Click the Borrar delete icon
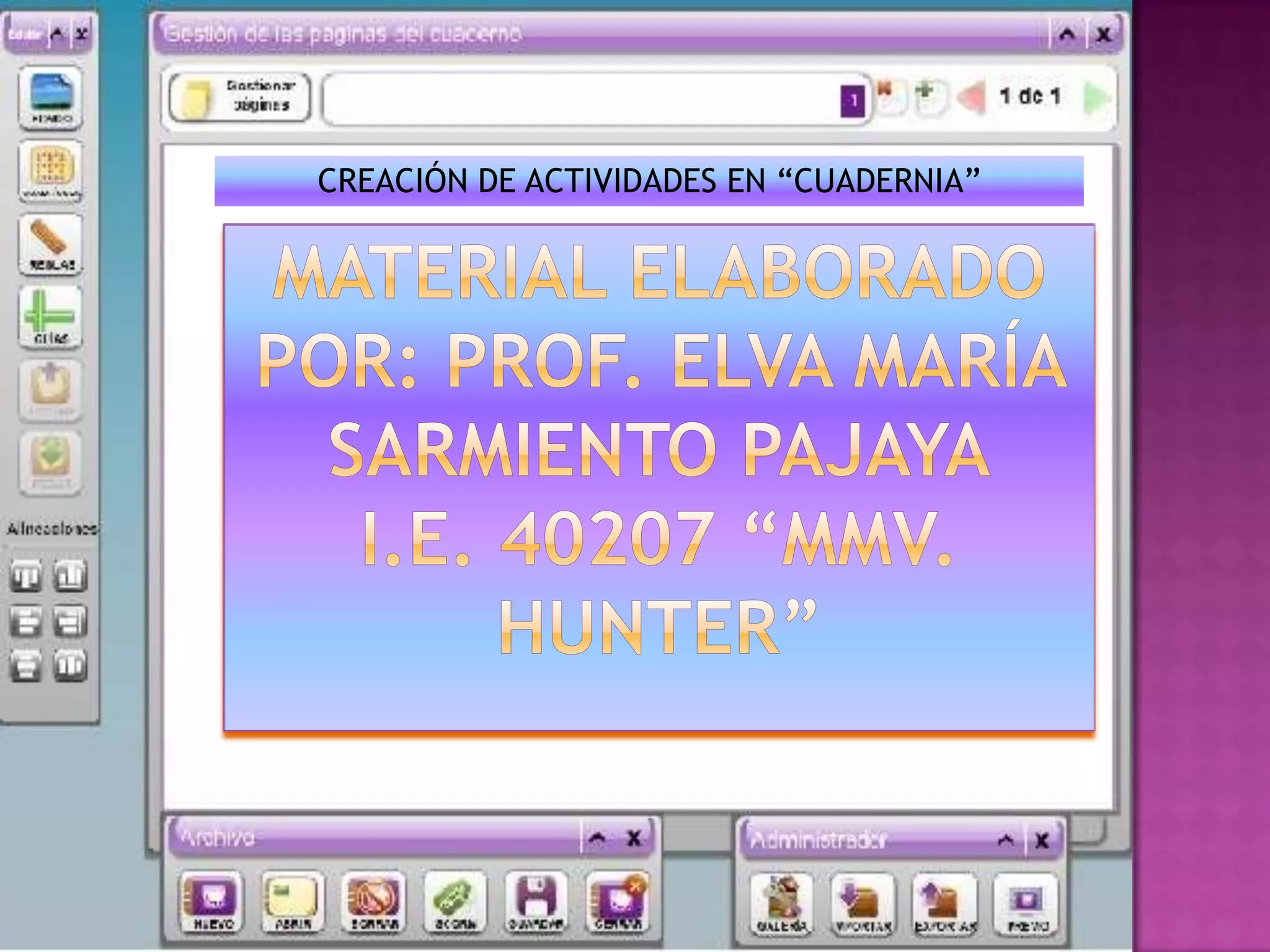This screenshot has height=952, width=1270. pos(373,902)
